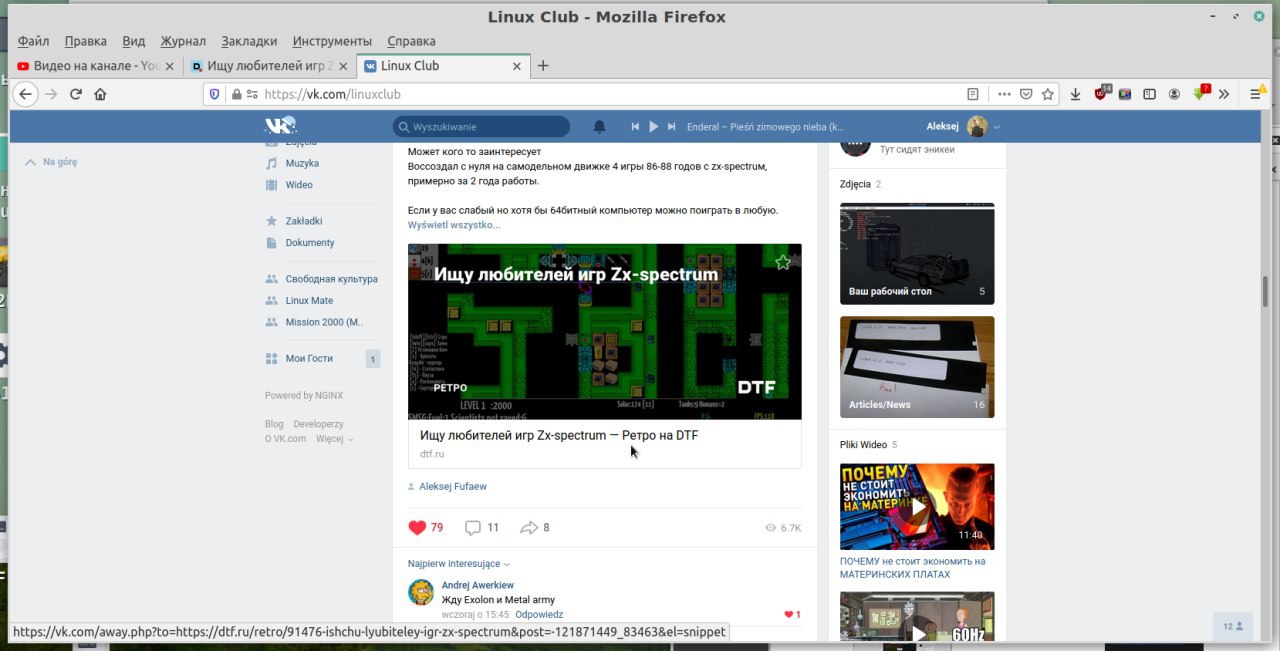1280x651 pixels.
Task: Open the Правка menu
Action: point(86,41)
